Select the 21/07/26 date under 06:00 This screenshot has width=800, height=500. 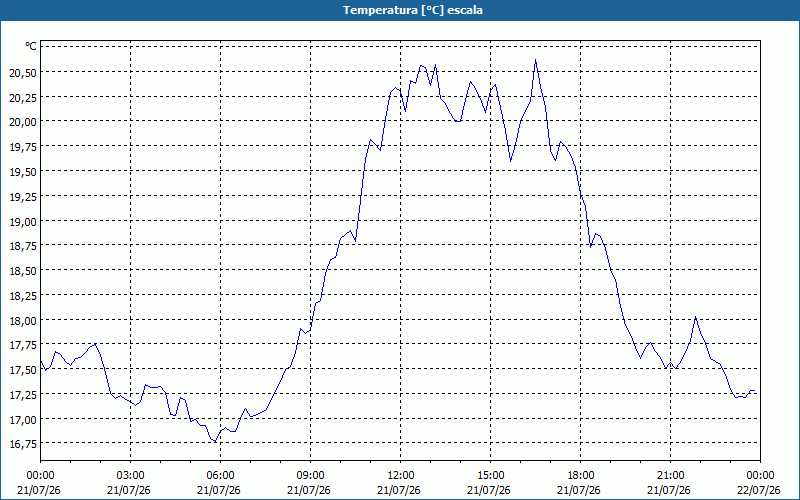219,490
